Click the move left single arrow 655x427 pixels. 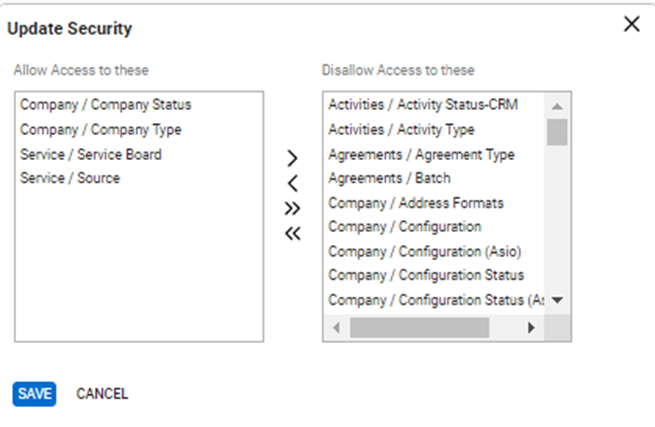292,183
